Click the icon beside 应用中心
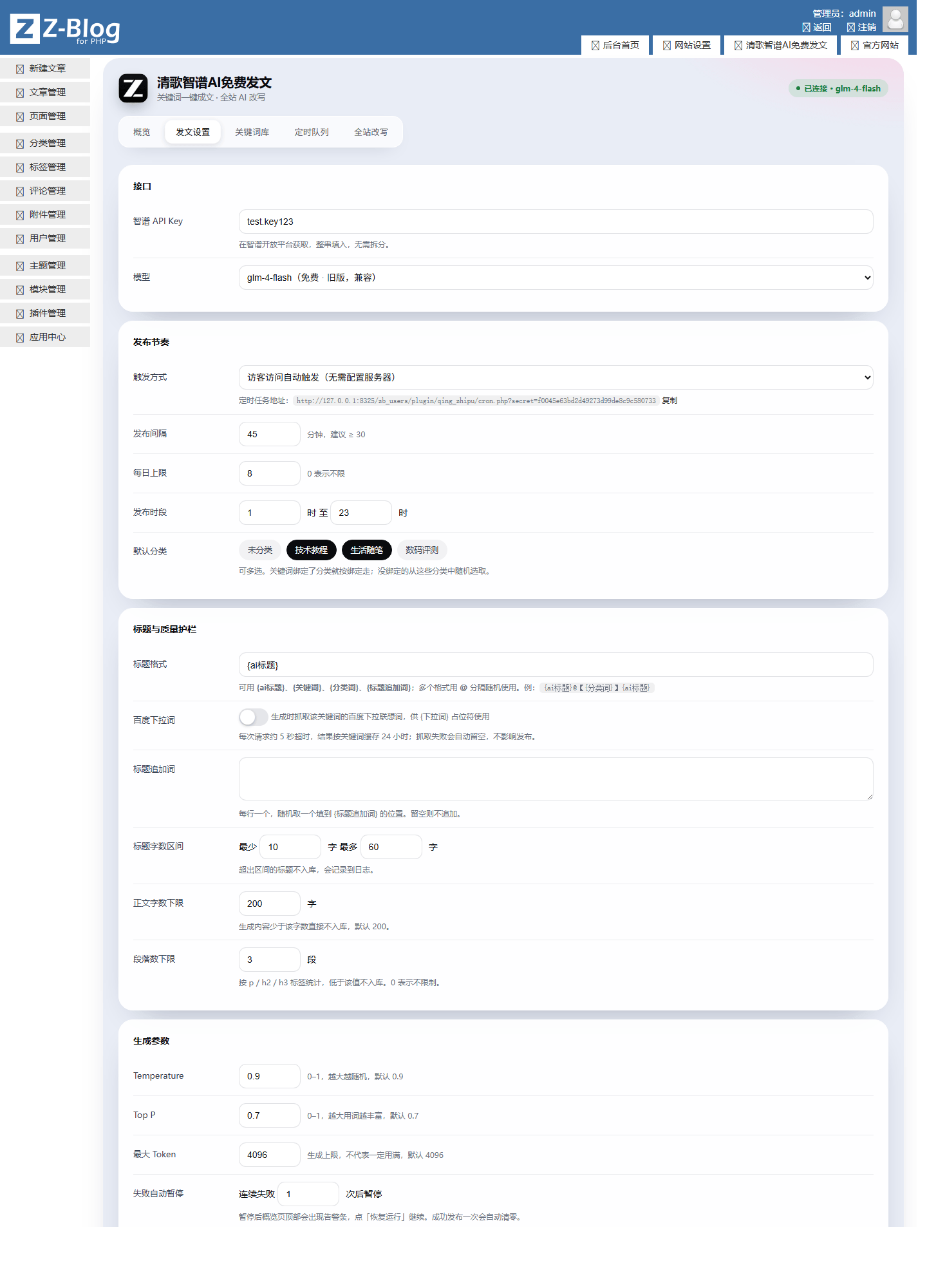 click(20, 337)
